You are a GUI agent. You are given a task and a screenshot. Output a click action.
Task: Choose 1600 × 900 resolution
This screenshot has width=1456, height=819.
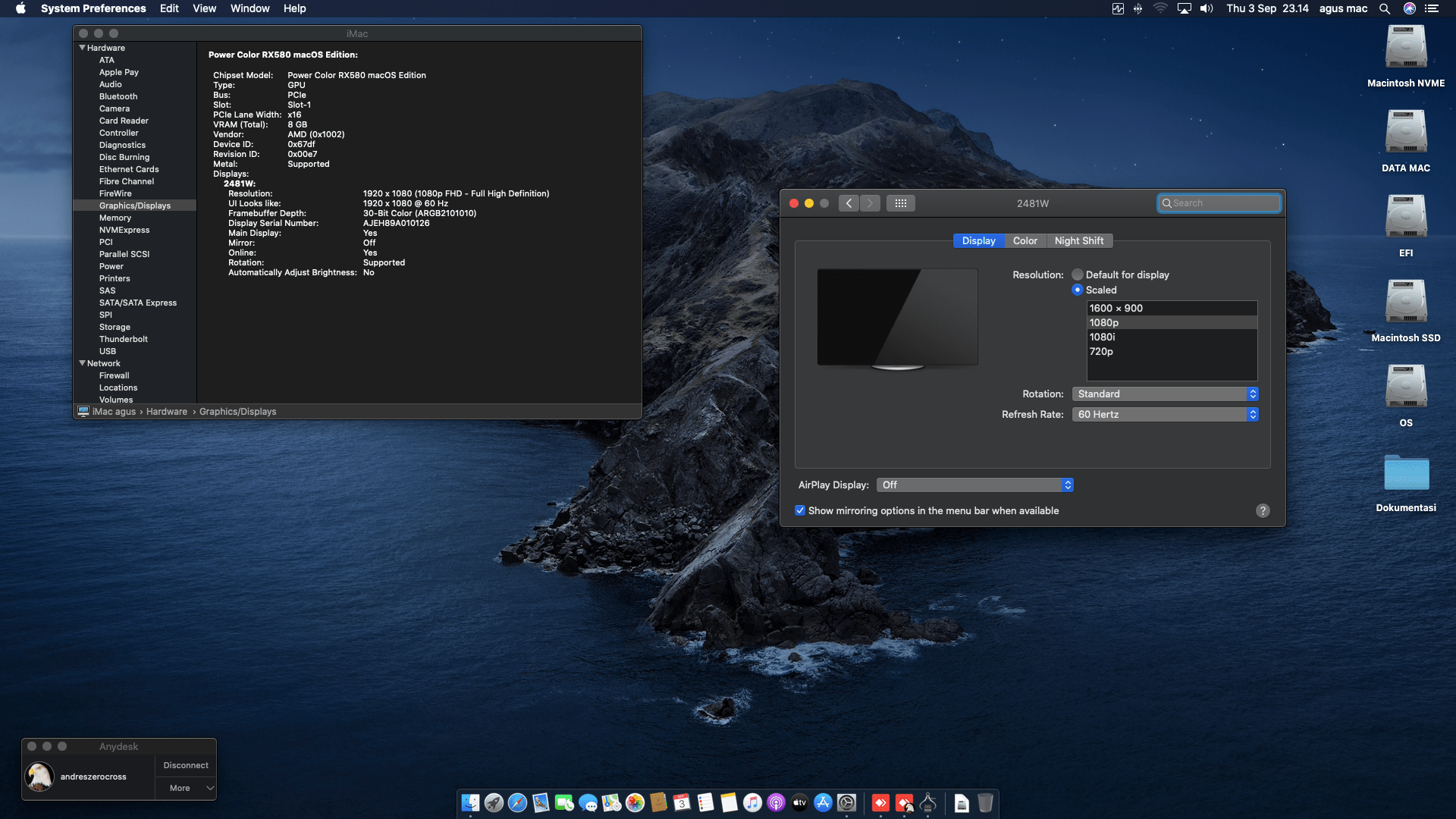[x=1116, y=308]
